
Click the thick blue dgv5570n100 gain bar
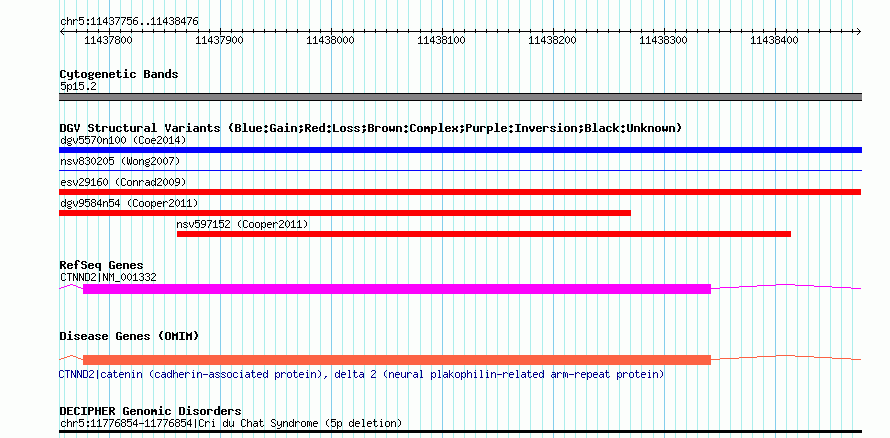pos(460,150)
